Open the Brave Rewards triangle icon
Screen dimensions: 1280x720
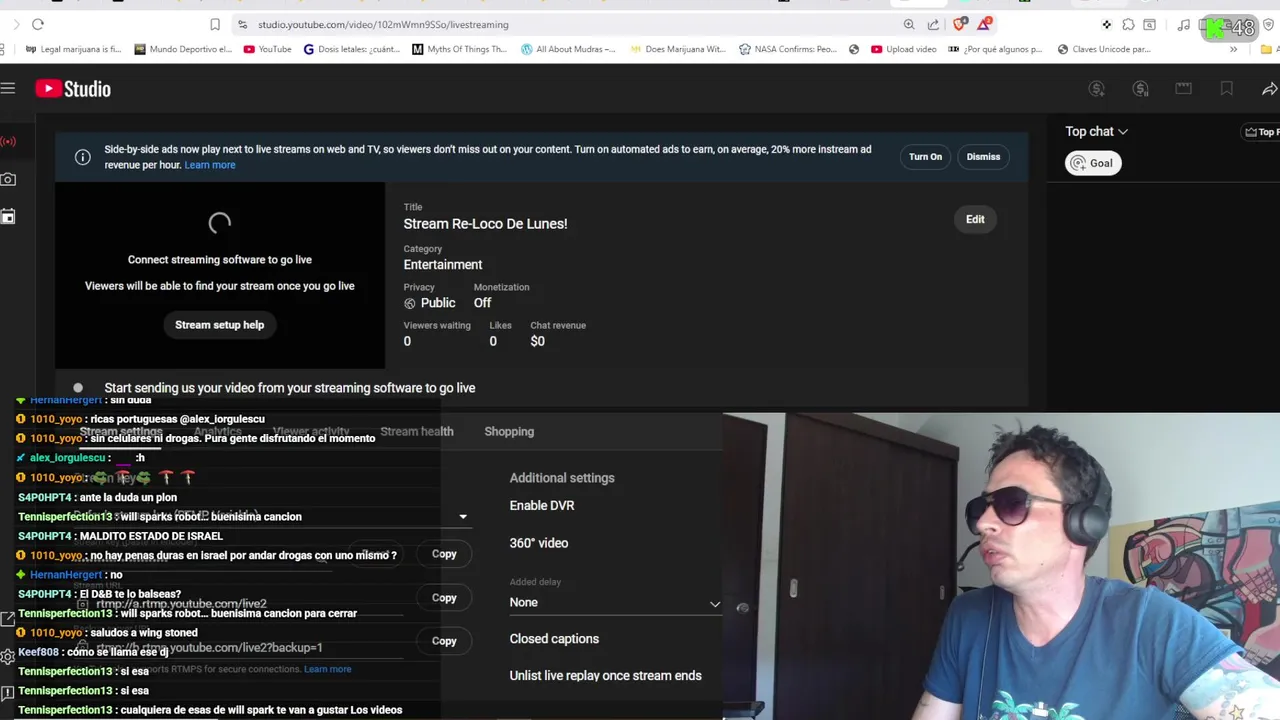(985, 24)
